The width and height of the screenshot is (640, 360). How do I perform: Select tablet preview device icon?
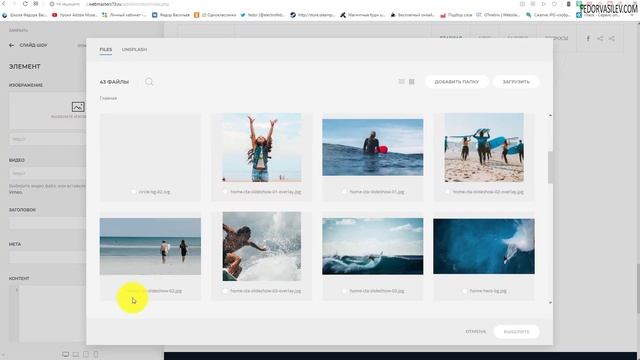pyautogui.click(x=86, y=354)
